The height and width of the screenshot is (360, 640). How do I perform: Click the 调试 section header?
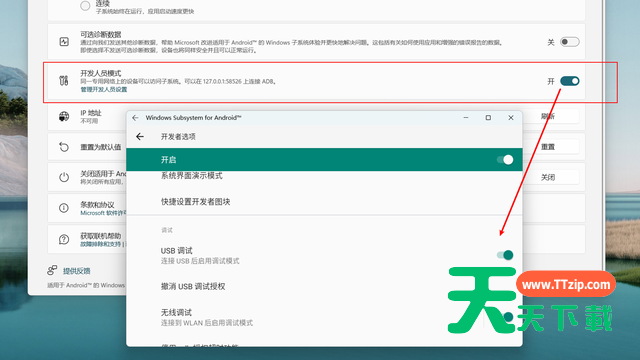(167, 230)
